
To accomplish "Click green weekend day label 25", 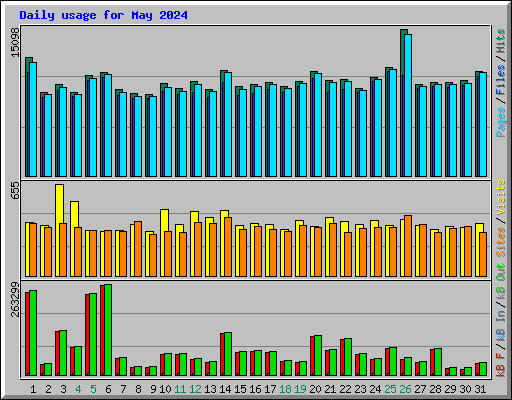I will click(390, 389).
